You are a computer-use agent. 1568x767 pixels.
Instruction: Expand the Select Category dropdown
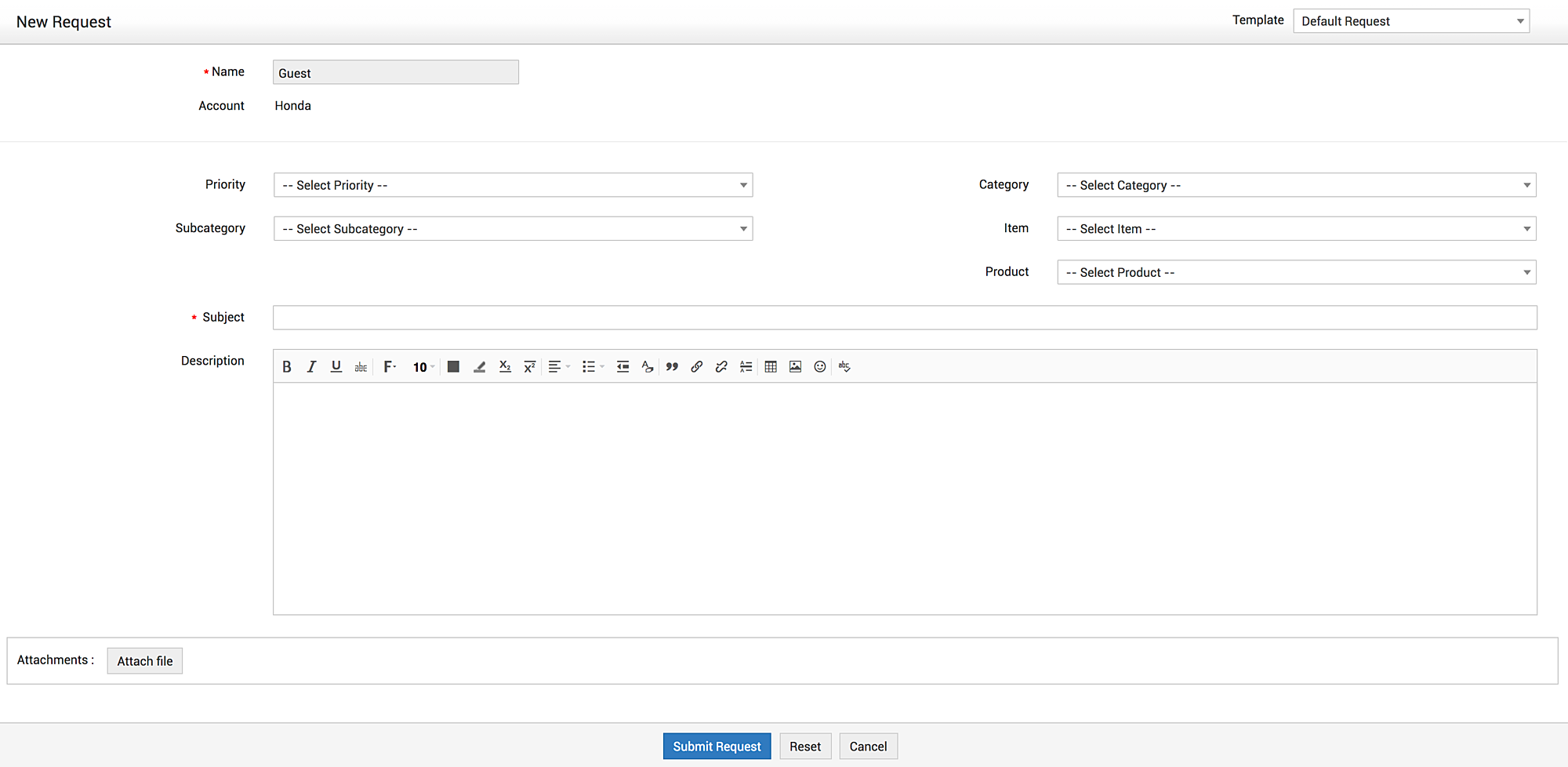point(1296,185)
